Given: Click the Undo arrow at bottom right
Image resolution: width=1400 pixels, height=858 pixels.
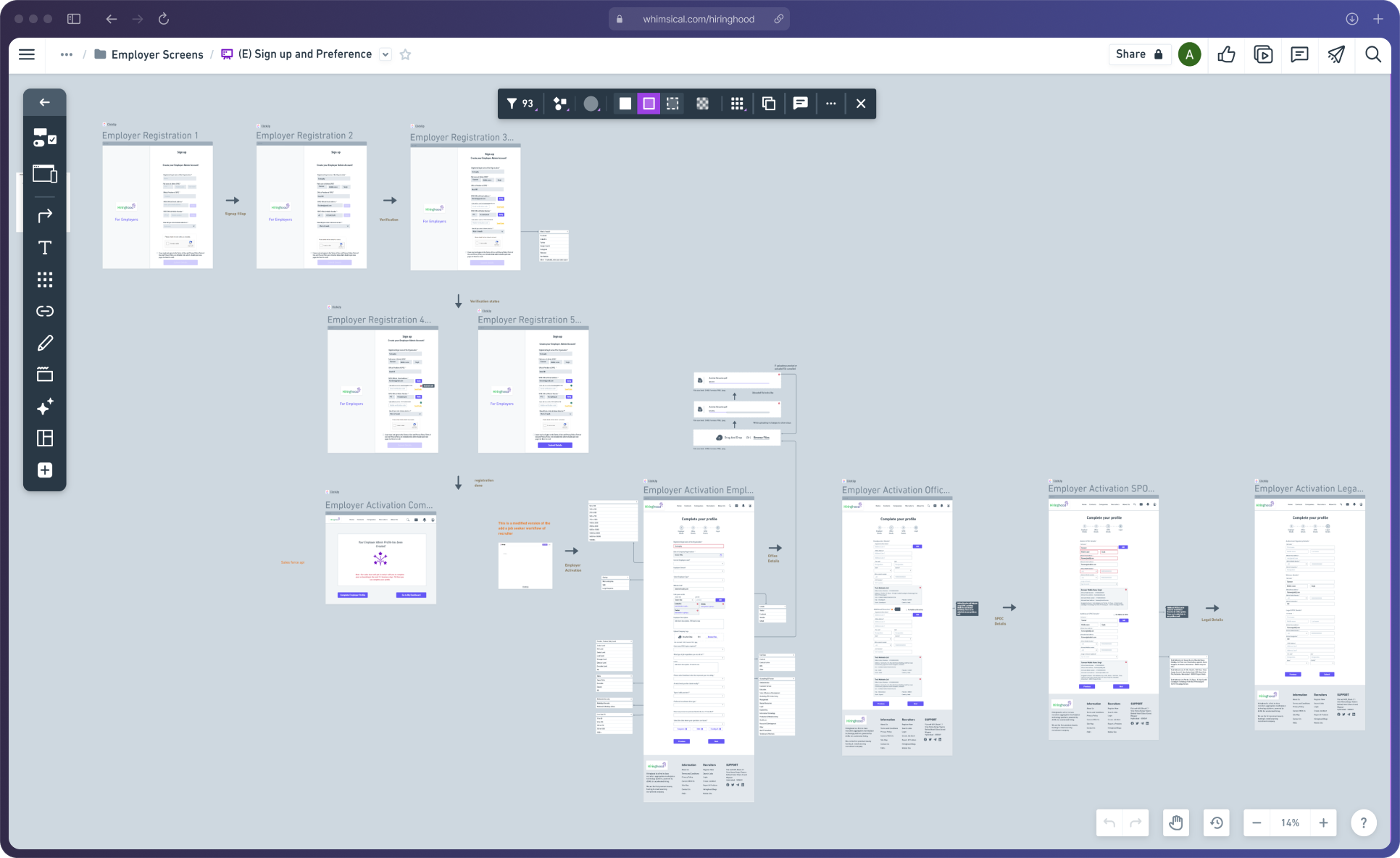Looking at the screenshot, I should [x=1109, y=822].
